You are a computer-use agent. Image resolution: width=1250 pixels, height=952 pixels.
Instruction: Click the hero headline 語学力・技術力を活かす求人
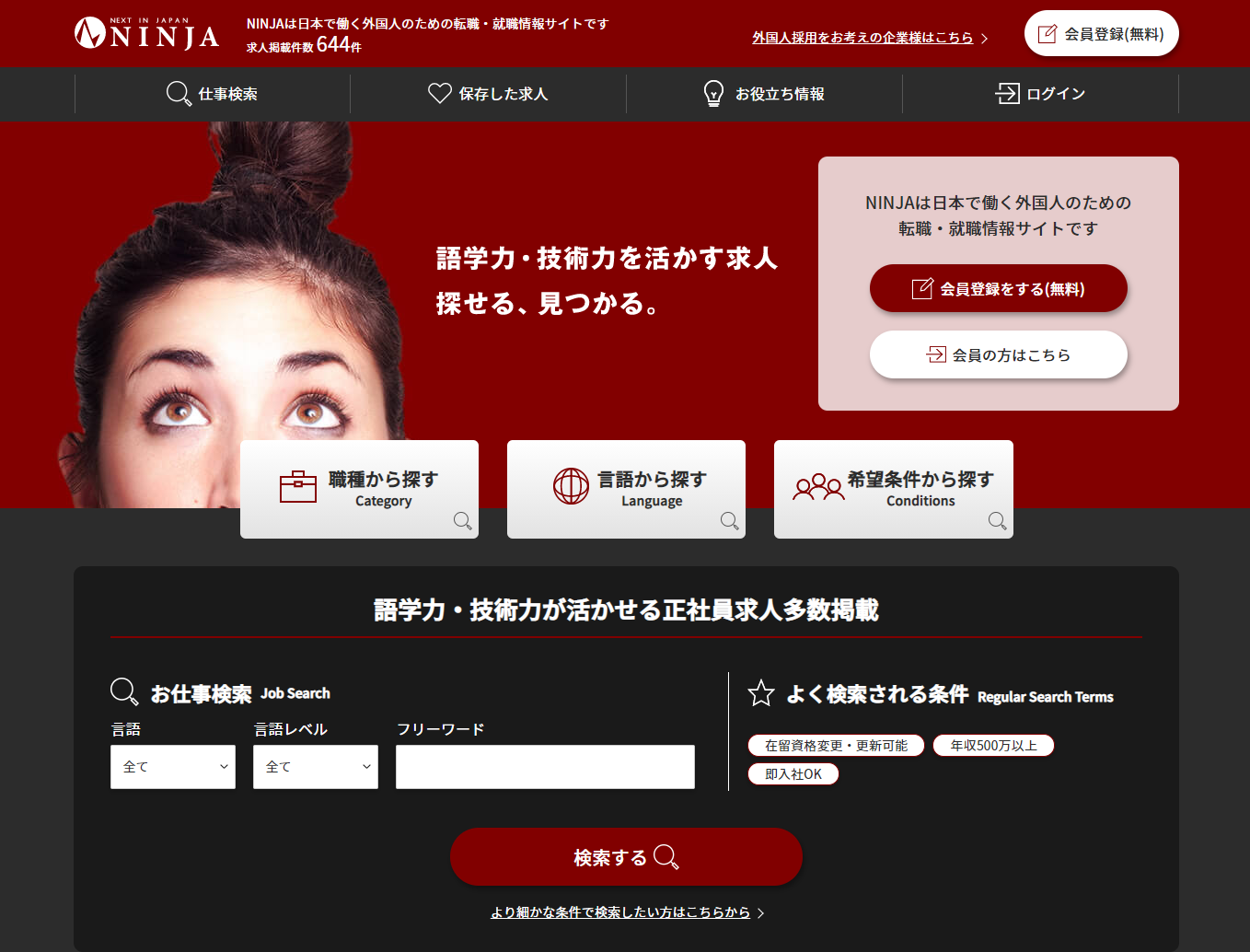click(x=607, y=259)
